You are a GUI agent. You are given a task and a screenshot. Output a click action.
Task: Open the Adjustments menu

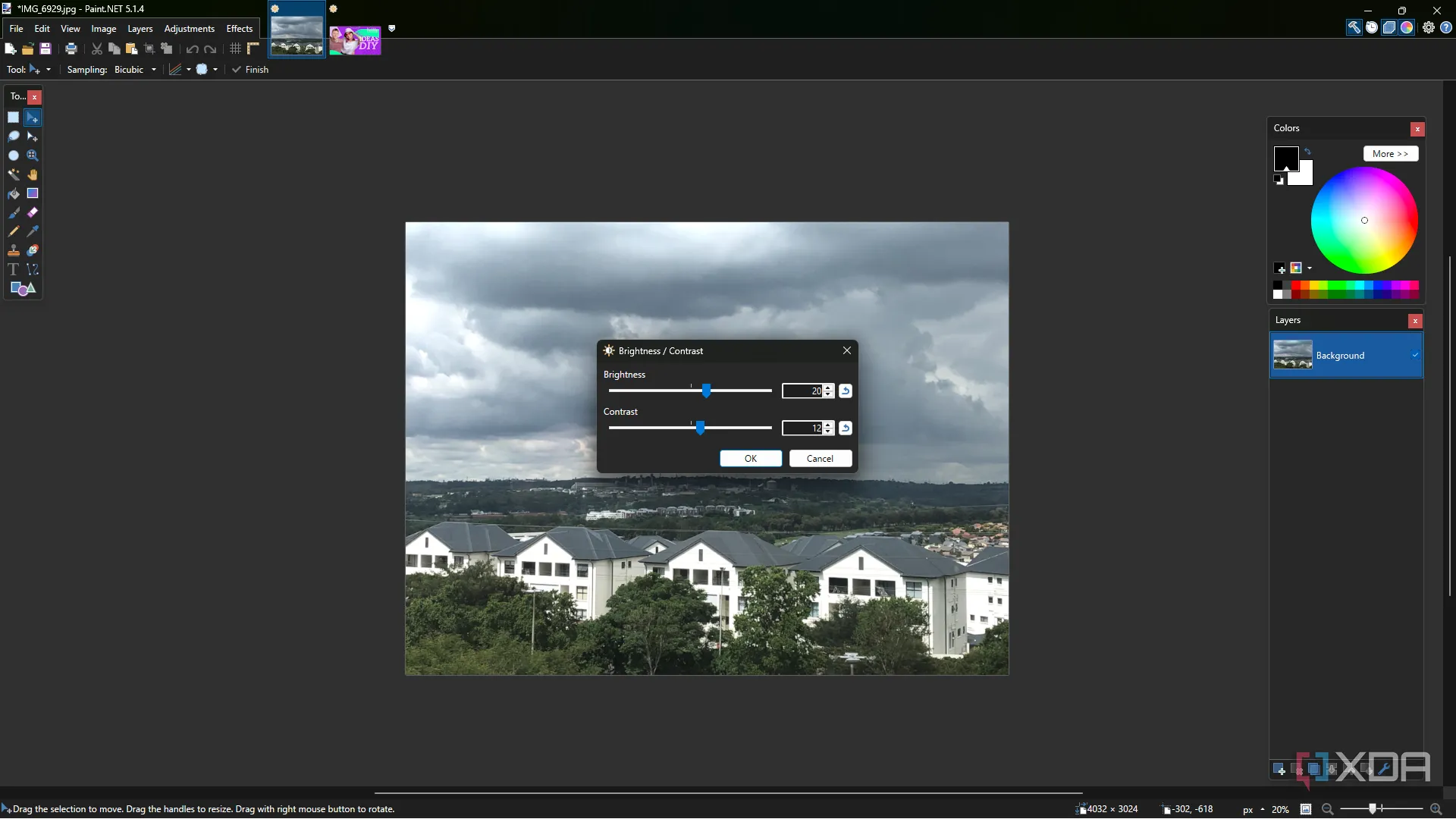click(189, 28)
